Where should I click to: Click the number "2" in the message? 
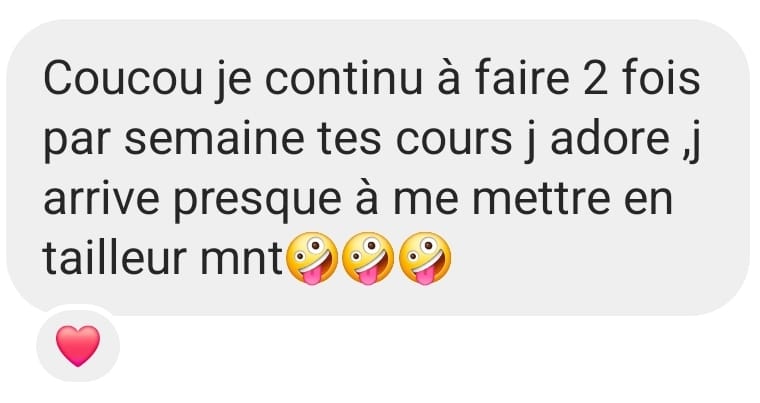tap(596, 79)
